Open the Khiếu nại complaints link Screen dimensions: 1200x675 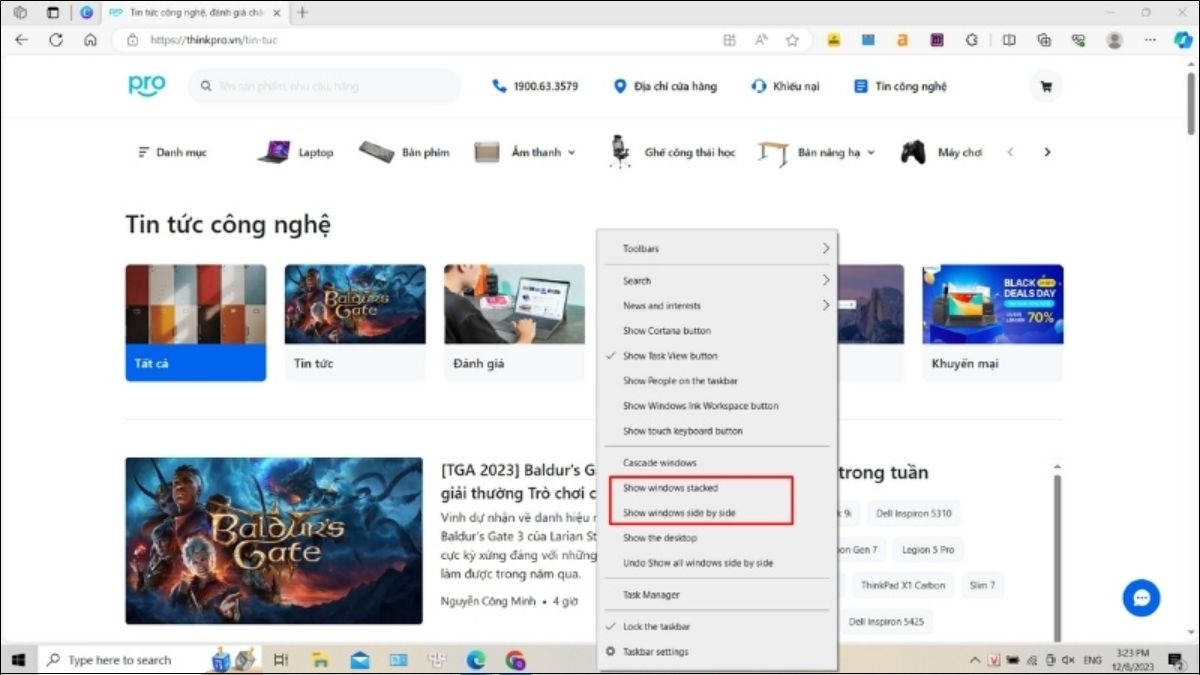tap(785, 86)
